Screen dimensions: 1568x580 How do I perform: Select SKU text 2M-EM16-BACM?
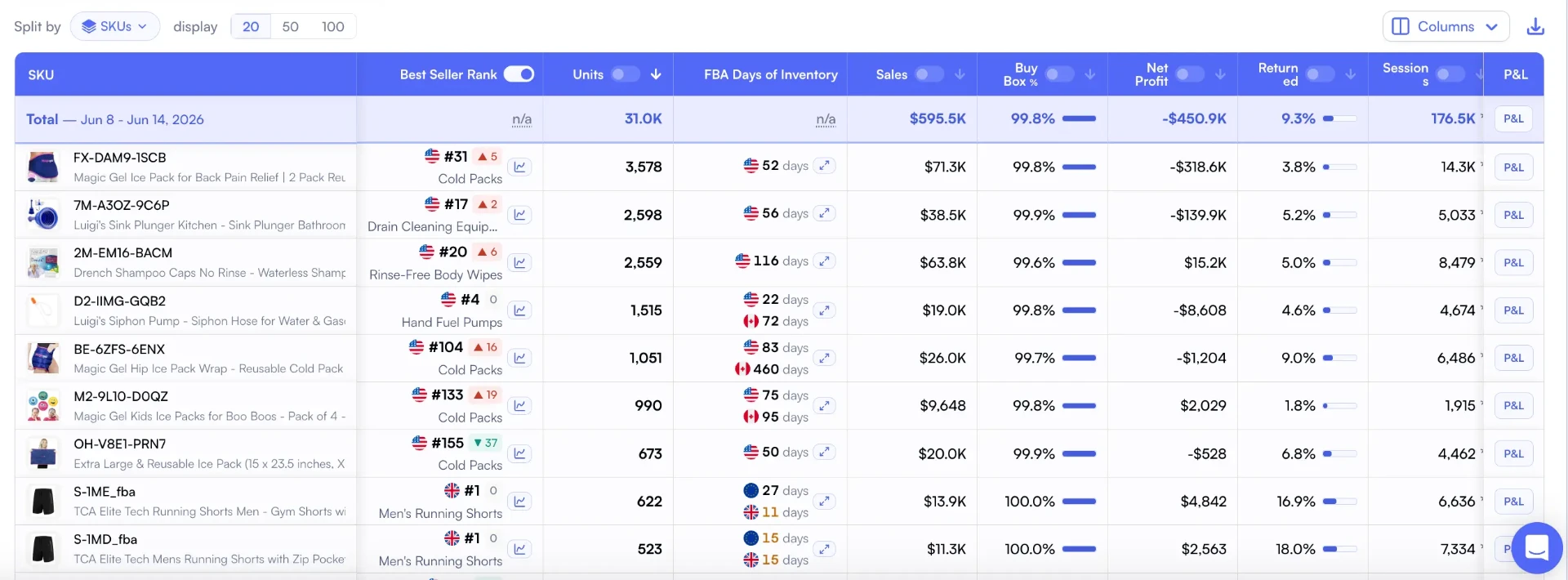(122, 252)
